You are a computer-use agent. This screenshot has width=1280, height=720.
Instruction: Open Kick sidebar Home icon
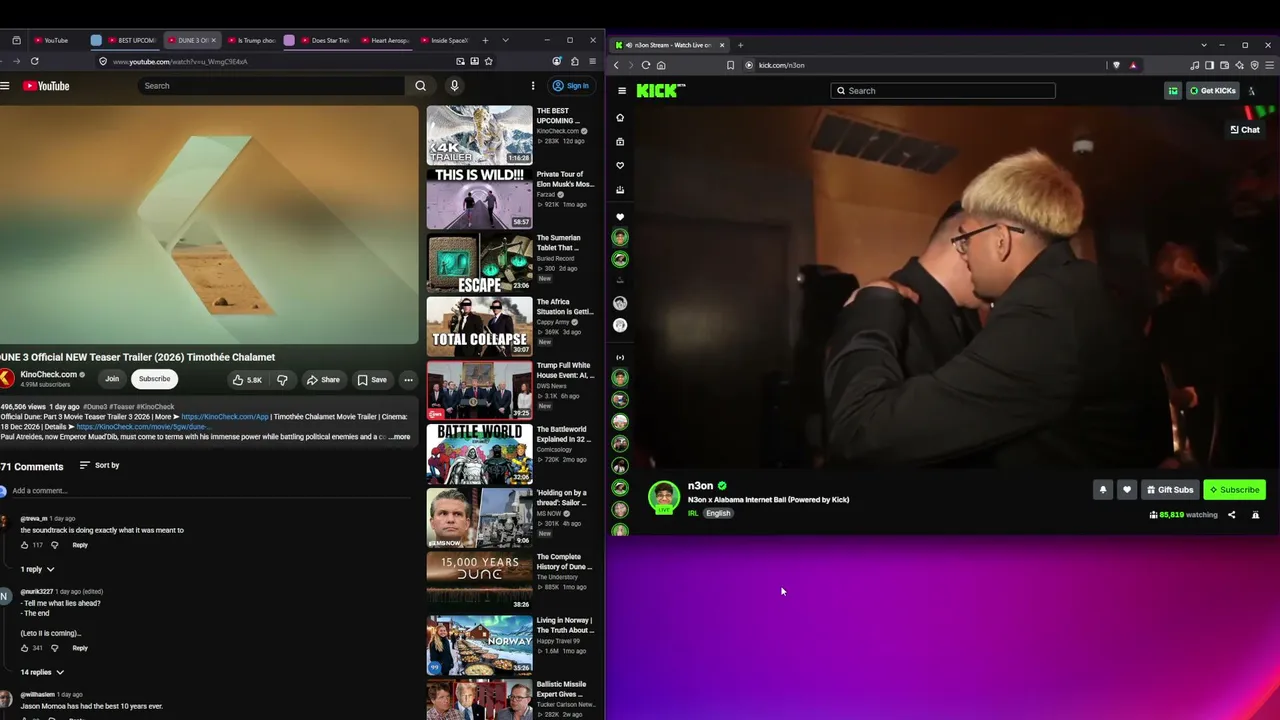(620, 118)
